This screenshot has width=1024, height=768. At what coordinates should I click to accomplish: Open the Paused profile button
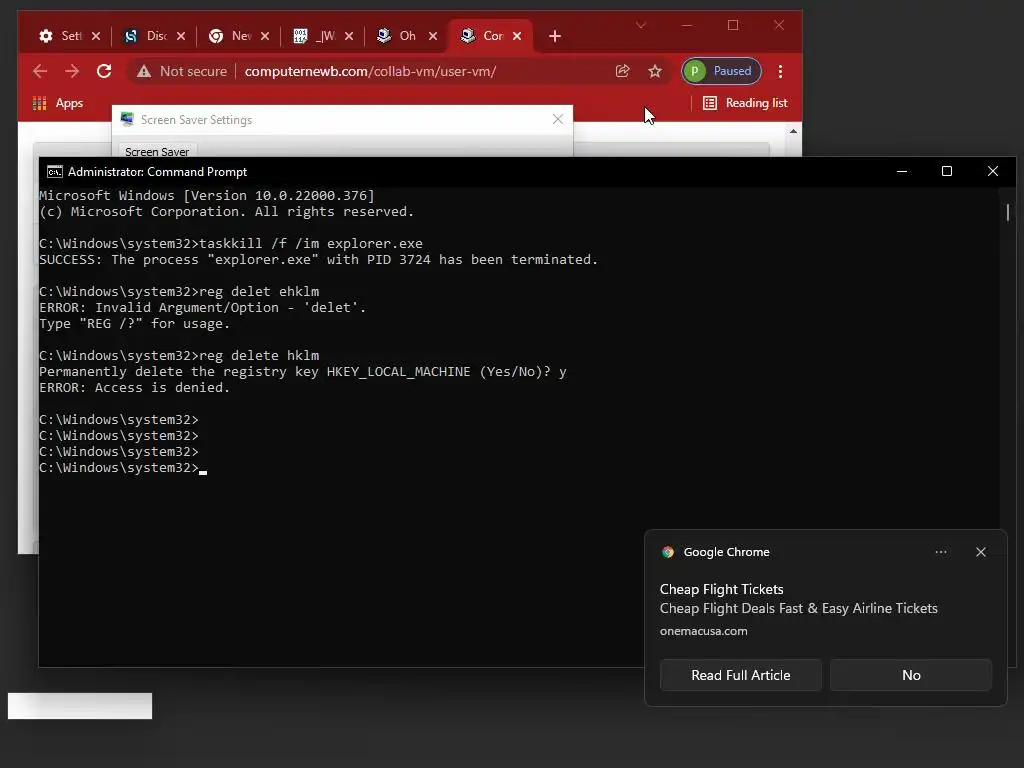(x=721, y=71)
